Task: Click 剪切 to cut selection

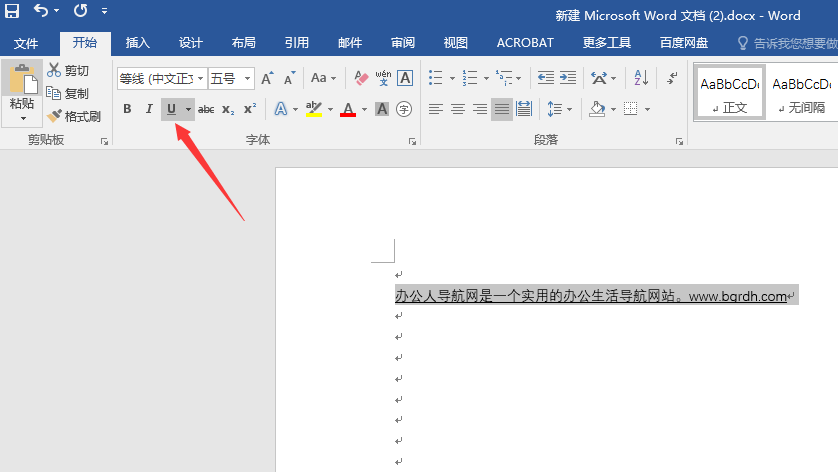Action: tap(68, 70)
